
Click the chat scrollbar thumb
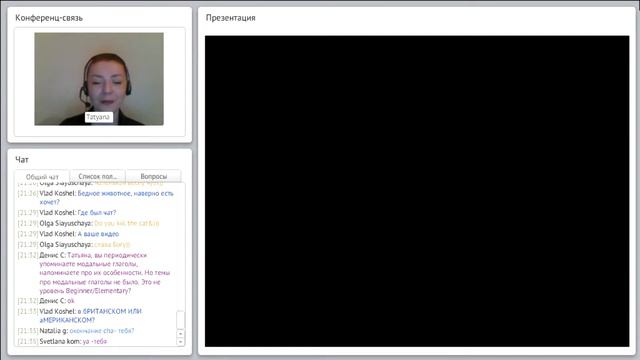180,320
